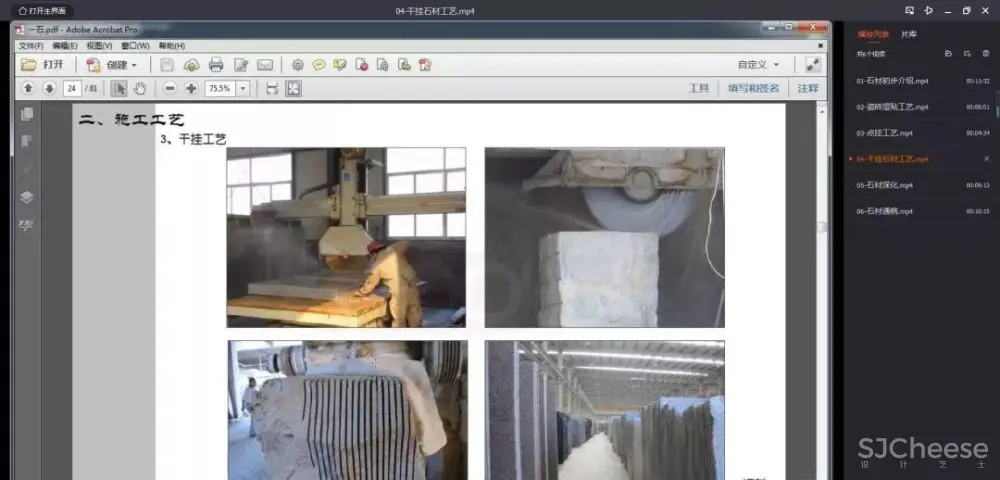Open the Layers panel in left sidebar
Image resolution: width=1000 pixels, height=480 pixels.
coord(27,197)
